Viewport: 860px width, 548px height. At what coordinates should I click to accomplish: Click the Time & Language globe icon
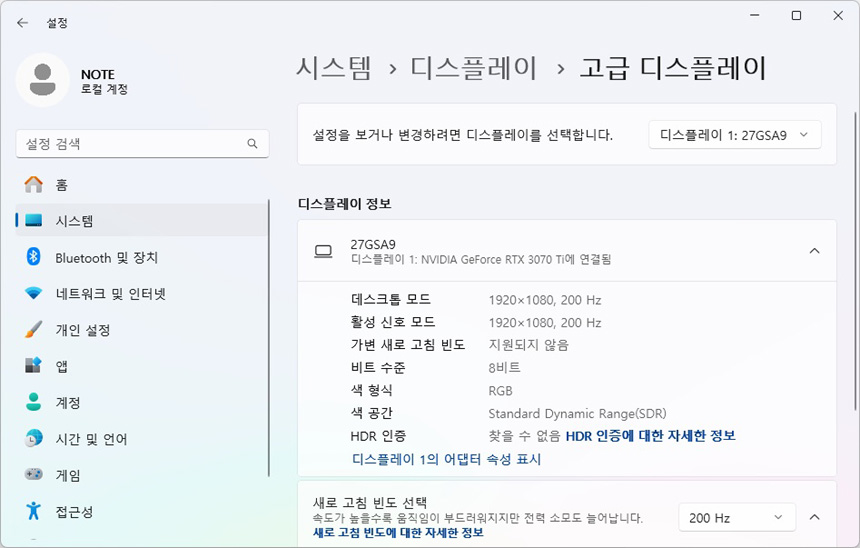click(x=34, y=439)
